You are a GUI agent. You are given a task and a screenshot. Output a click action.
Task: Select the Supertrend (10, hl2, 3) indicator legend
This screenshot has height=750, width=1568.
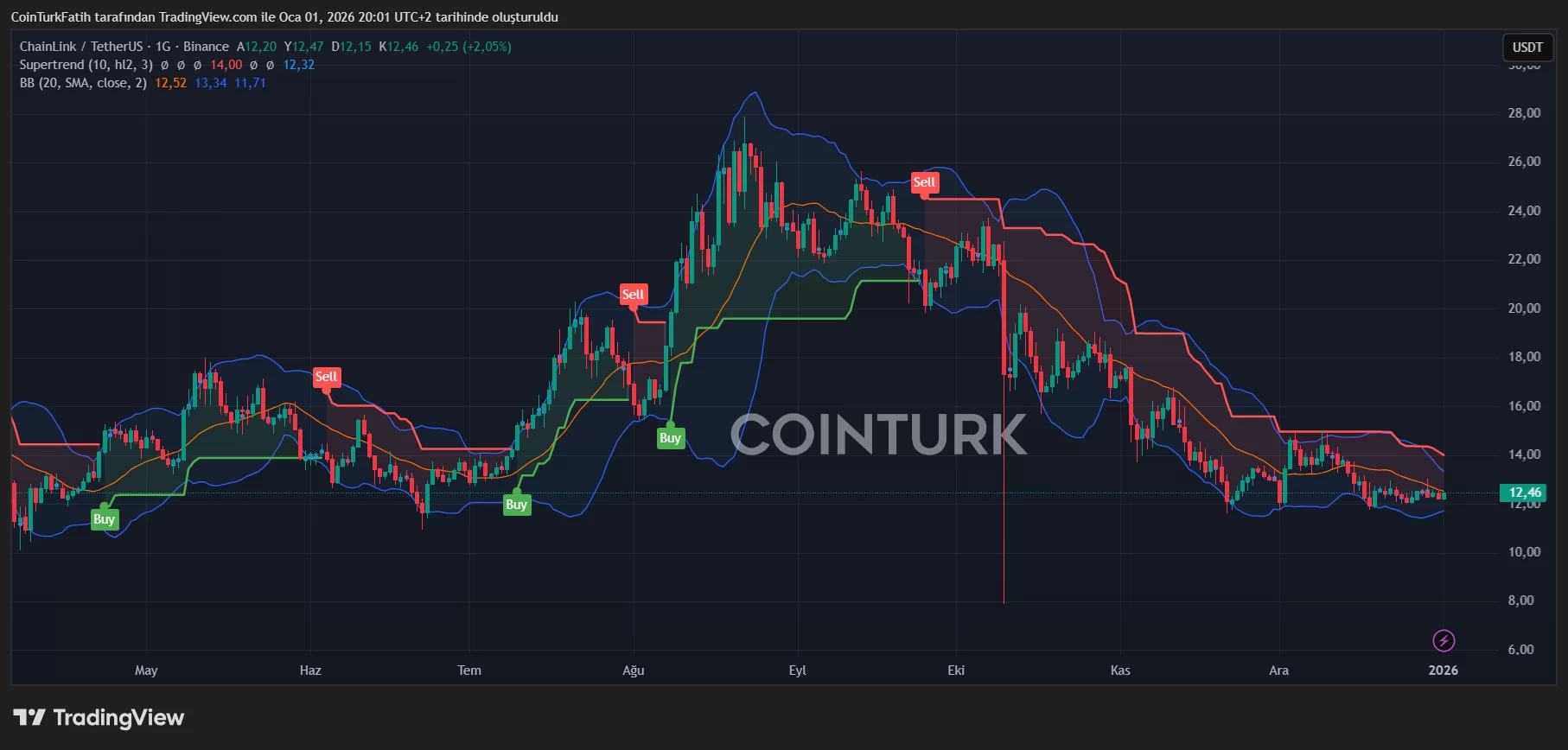point(86,65)
